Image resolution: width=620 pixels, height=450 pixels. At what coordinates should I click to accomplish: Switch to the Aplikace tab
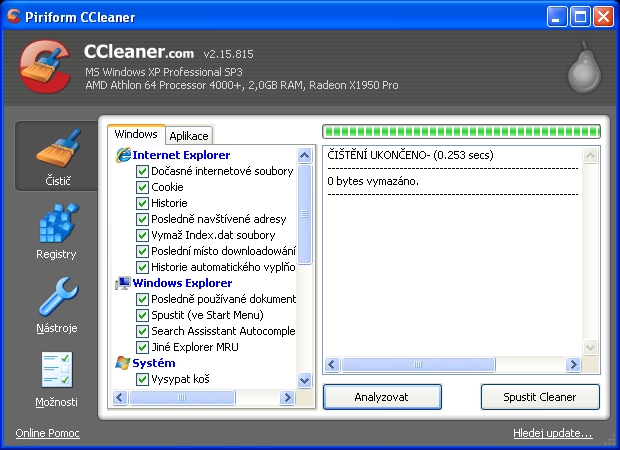click(x=189, y=135)
